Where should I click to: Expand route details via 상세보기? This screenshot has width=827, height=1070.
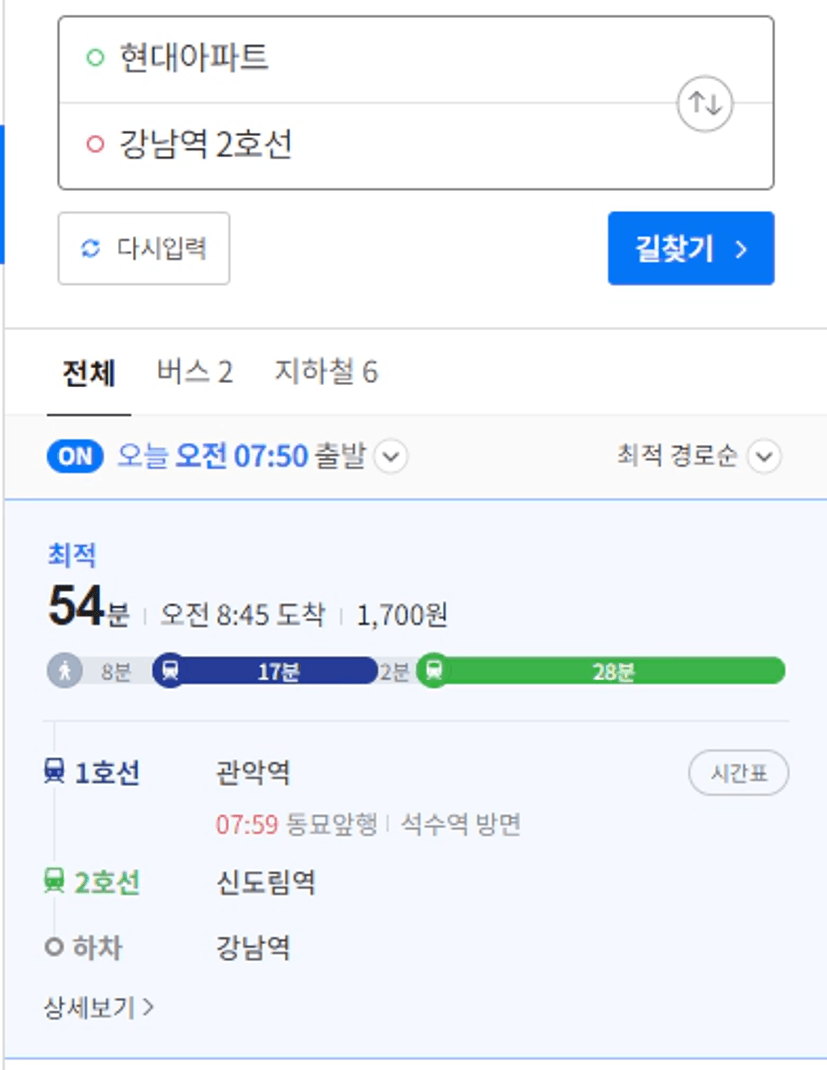coord(98,1007)
